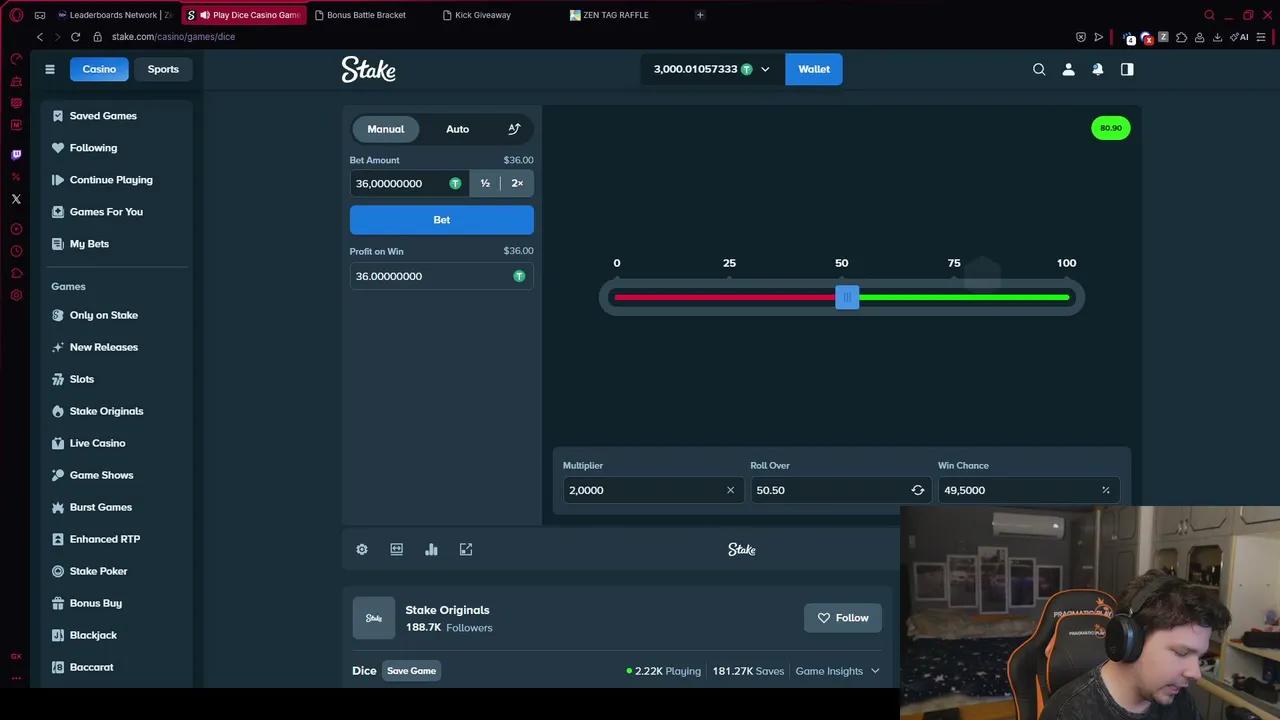Open site search with the magnifier icon
Viewport: 1280px width, 720px height.
coord(1039,69)
